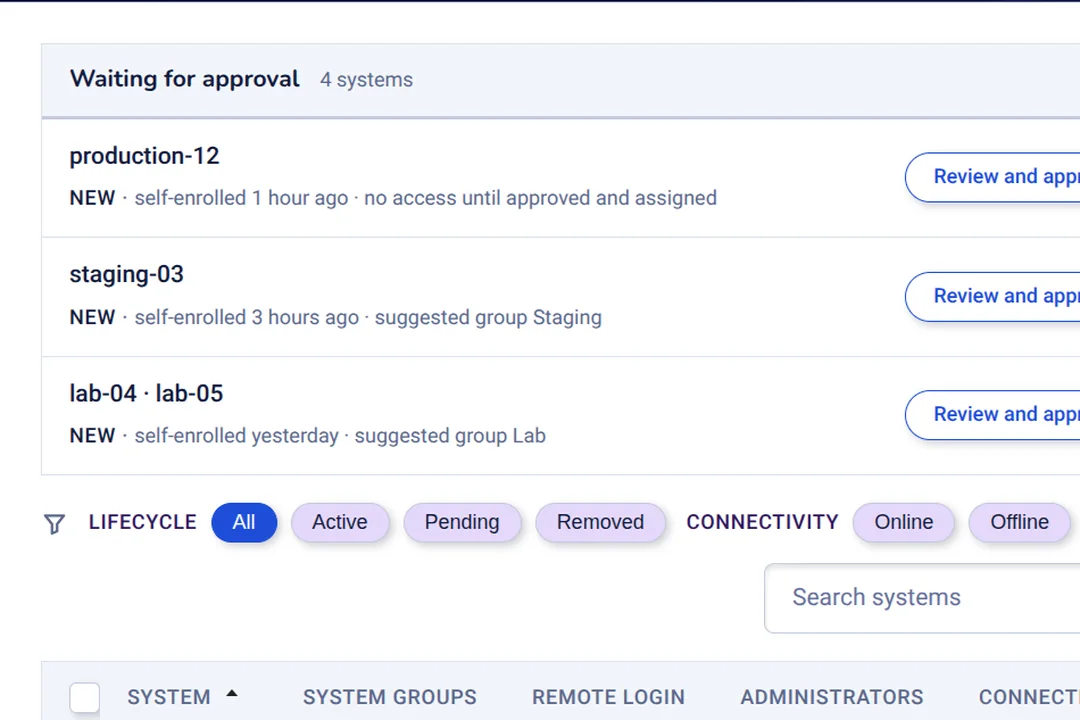Image resolution: width=1080 pixels, height=720 pixels.
Task: Sort by SYSTEM GROUPS column header
Action: 390,697
